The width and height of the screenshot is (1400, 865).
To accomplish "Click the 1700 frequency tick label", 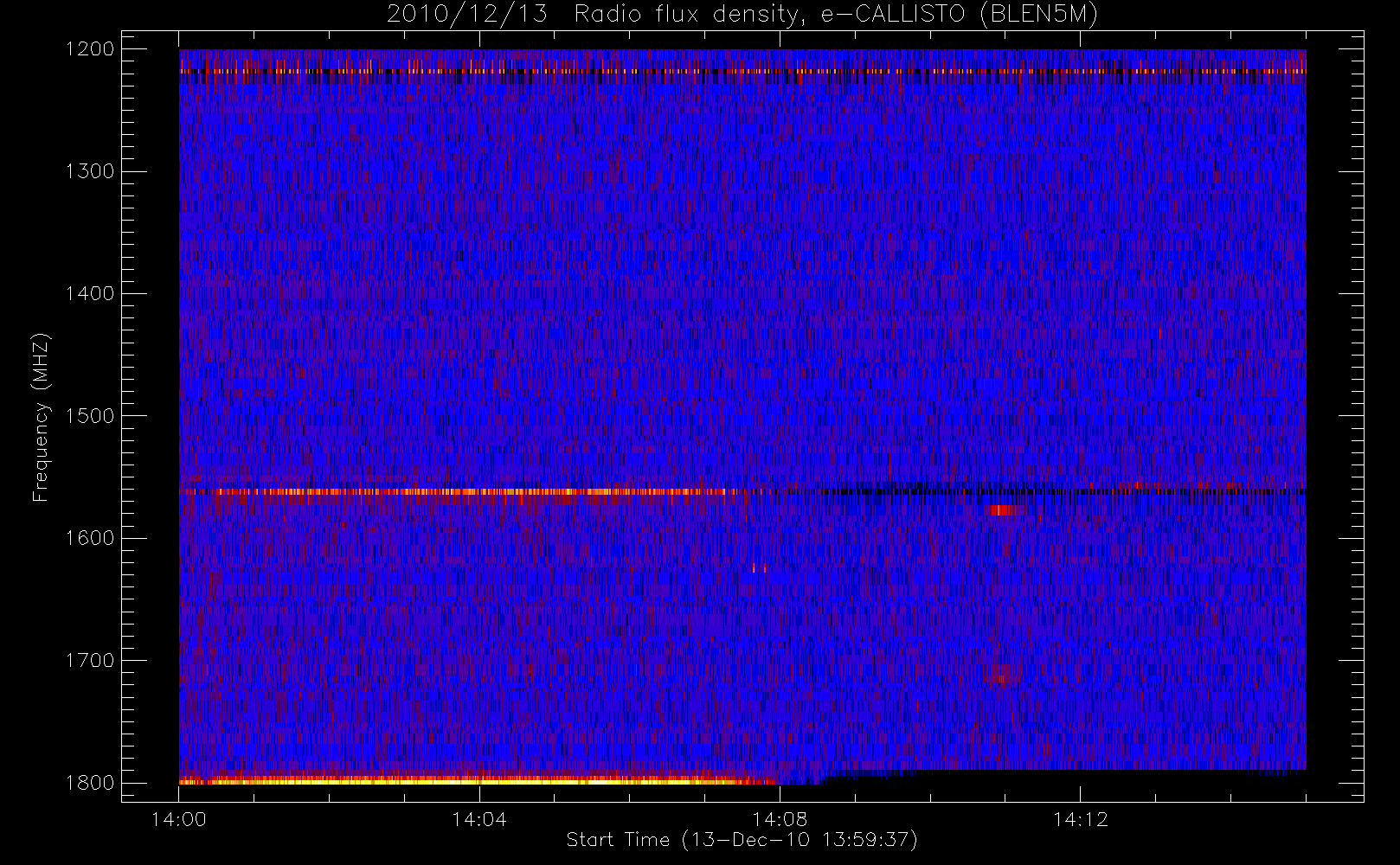I will 90,661.
